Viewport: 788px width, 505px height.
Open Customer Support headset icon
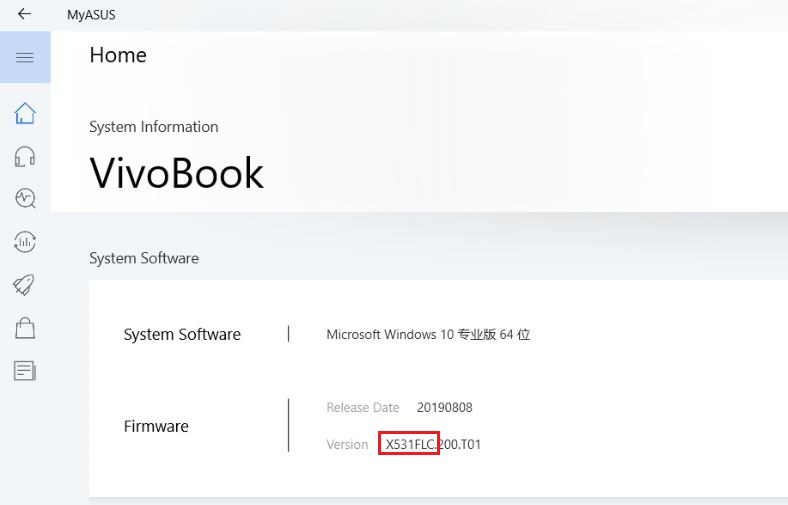click(x=25, y=156)
